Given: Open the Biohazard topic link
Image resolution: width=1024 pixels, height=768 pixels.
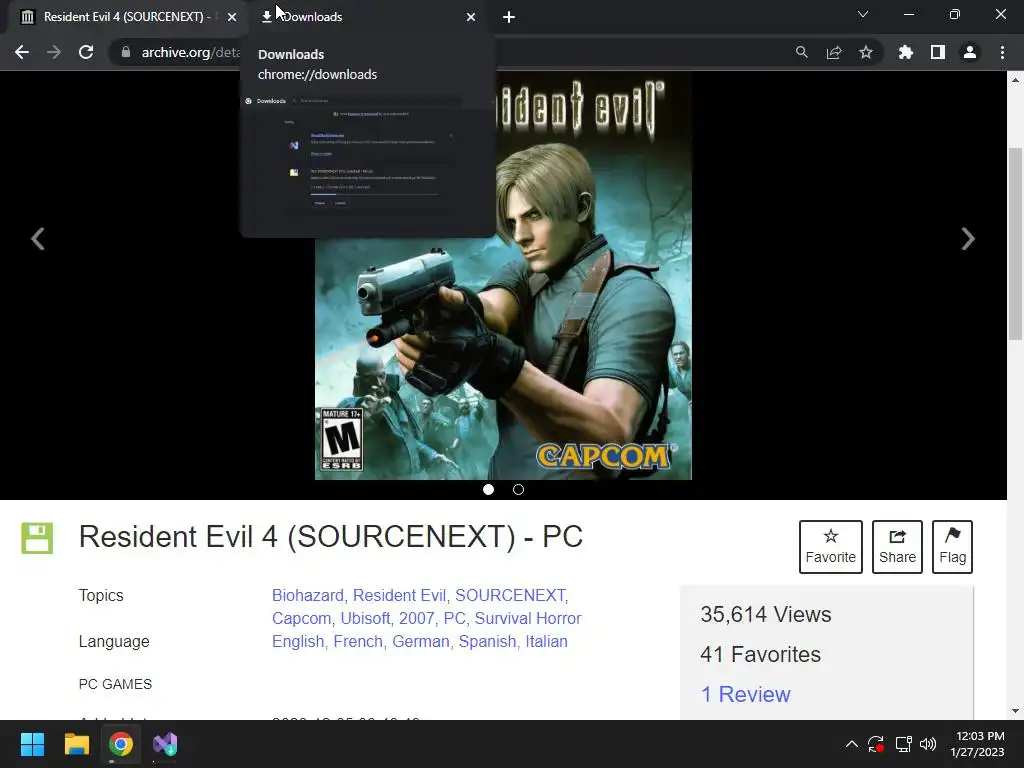Looking at the screenshot, I should [x=308, y=596].
